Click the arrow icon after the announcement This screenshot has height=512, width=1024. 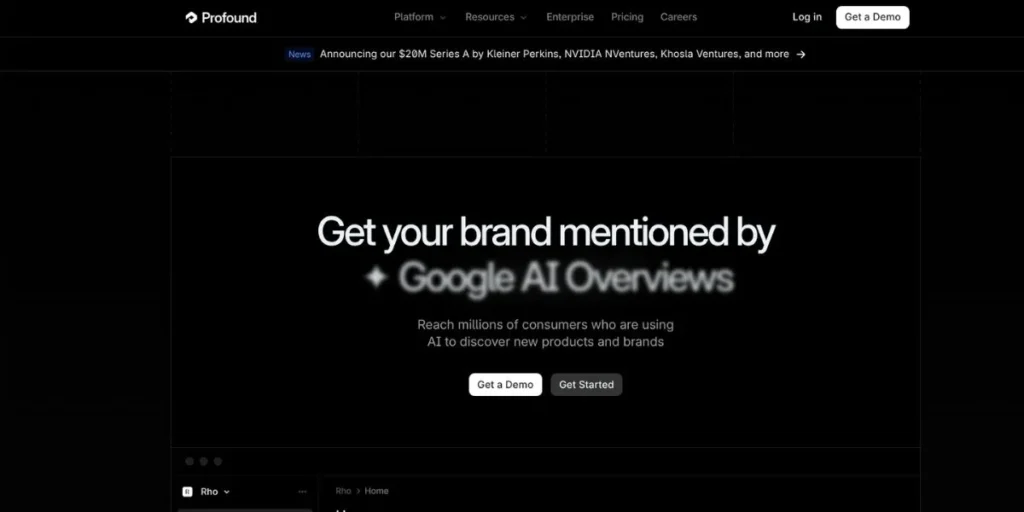[x=801, y=54]
